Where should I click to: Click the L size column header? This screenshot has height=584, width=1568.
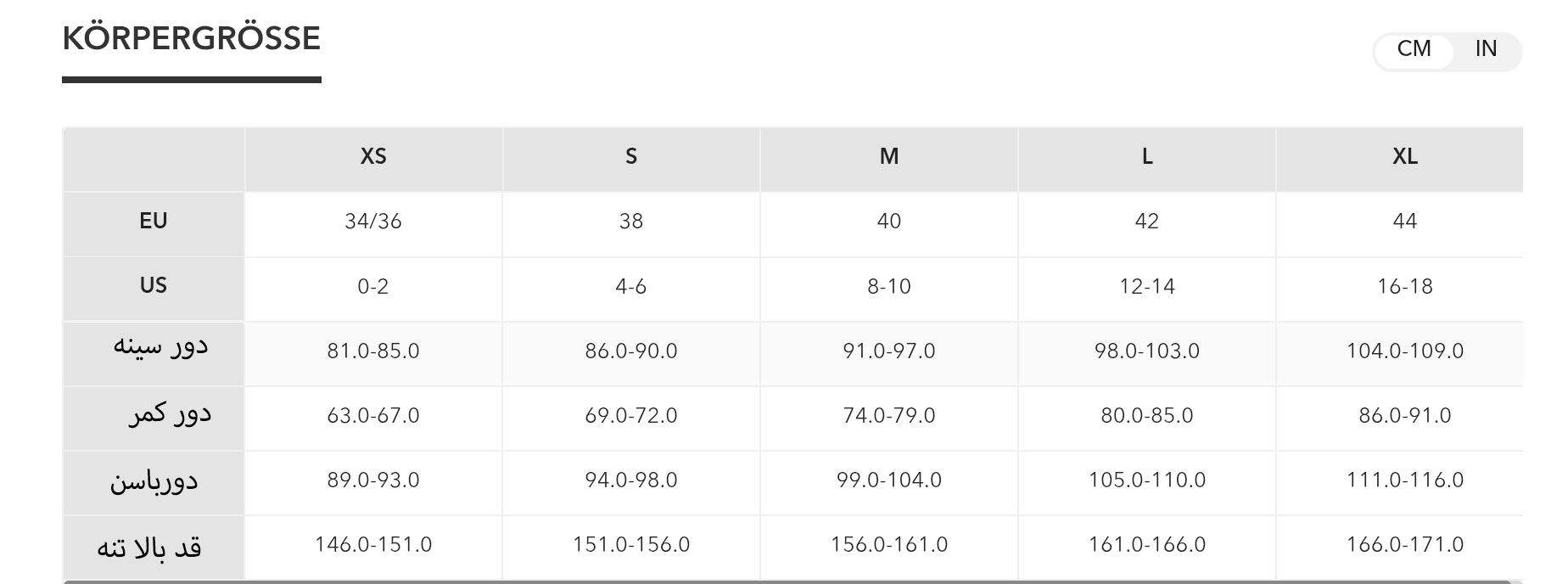click(x=1147, y=157)
